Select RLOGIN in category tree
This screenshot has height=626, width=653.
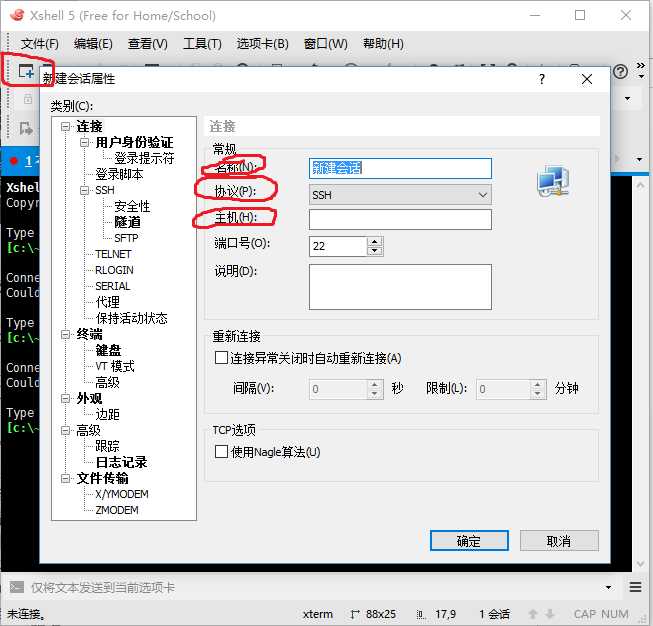point(114,270)
